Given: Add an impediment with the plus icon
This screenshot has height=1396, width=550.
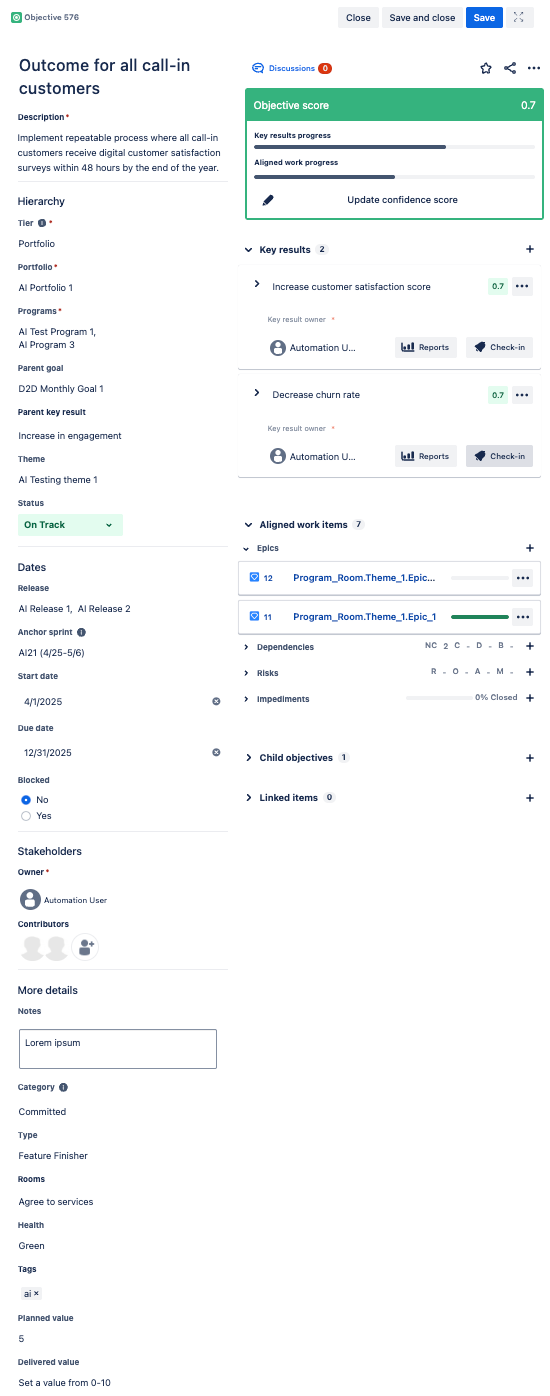Looking at the screenshot, I should click(530, 698).
